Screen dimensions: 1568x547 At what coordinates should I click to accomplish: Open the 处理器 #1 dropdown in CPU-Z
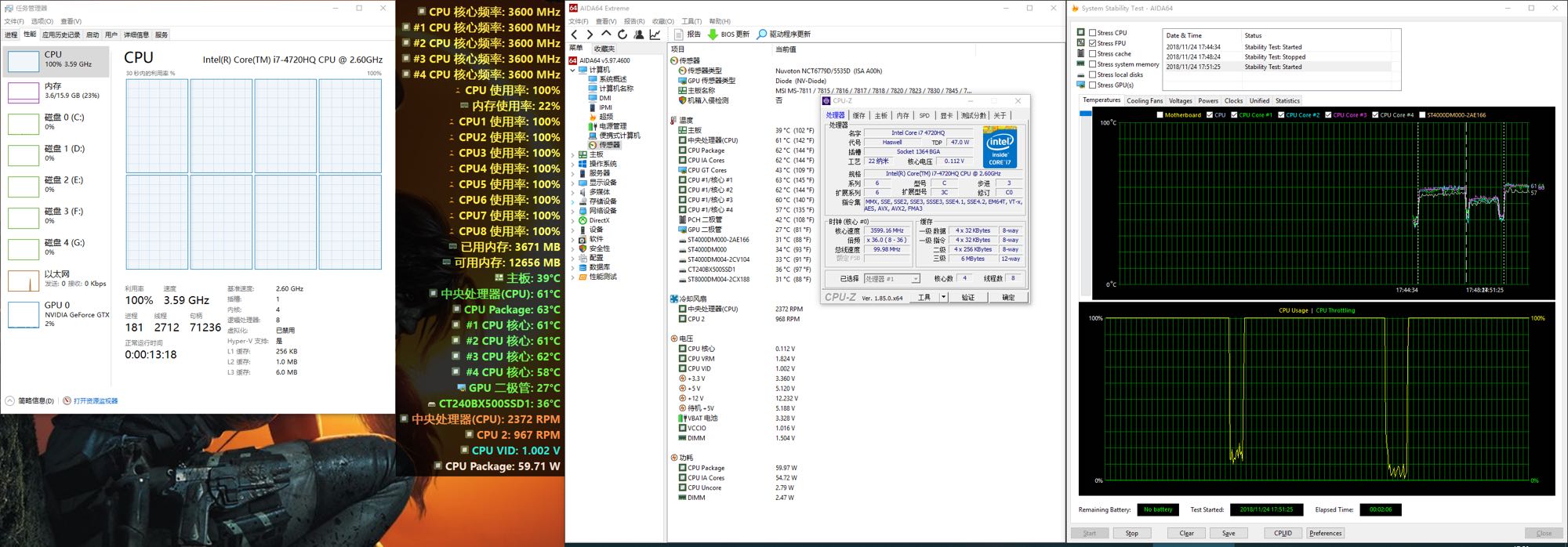891,279
